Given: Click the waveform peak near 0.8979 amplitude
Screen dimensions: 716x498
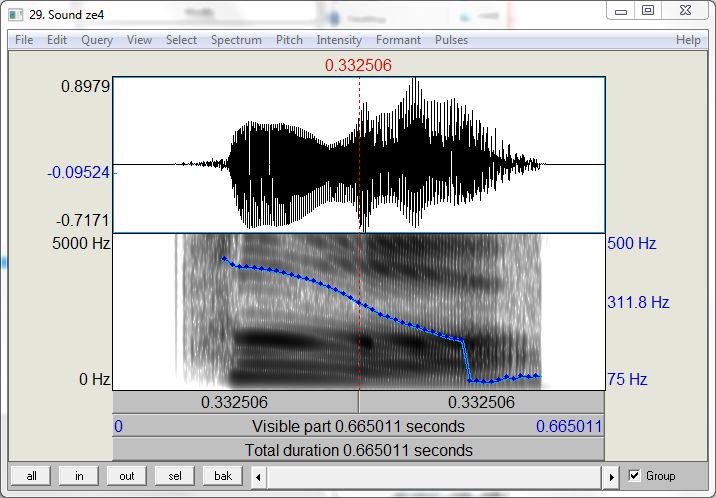Looking at the screenshot, I should pyautogui.click(x=415, y=80).
